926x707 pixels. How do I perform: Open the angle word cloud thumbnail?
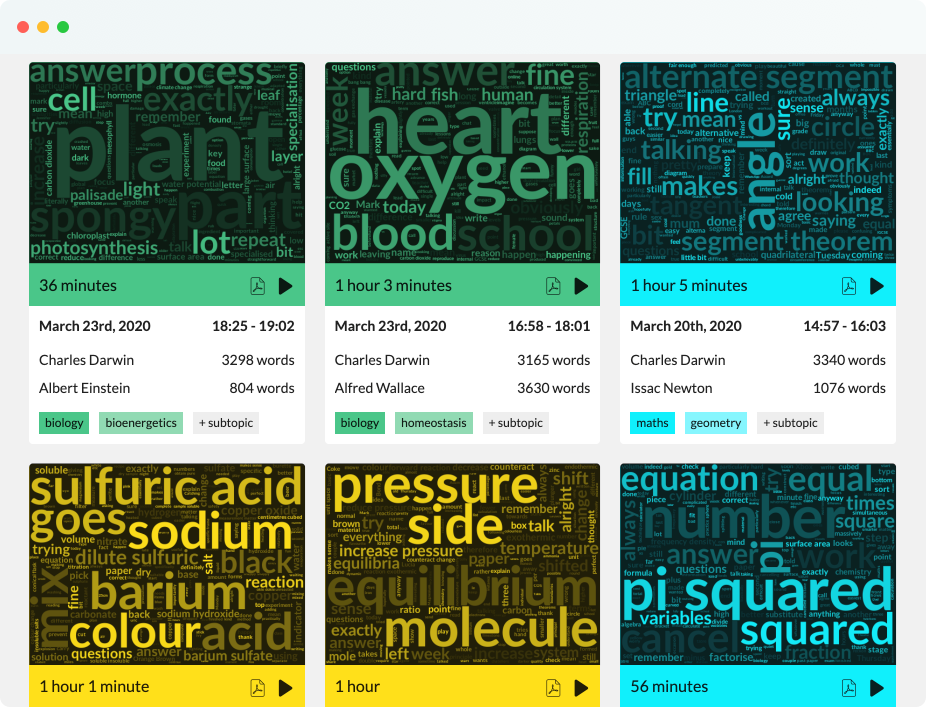758,162
